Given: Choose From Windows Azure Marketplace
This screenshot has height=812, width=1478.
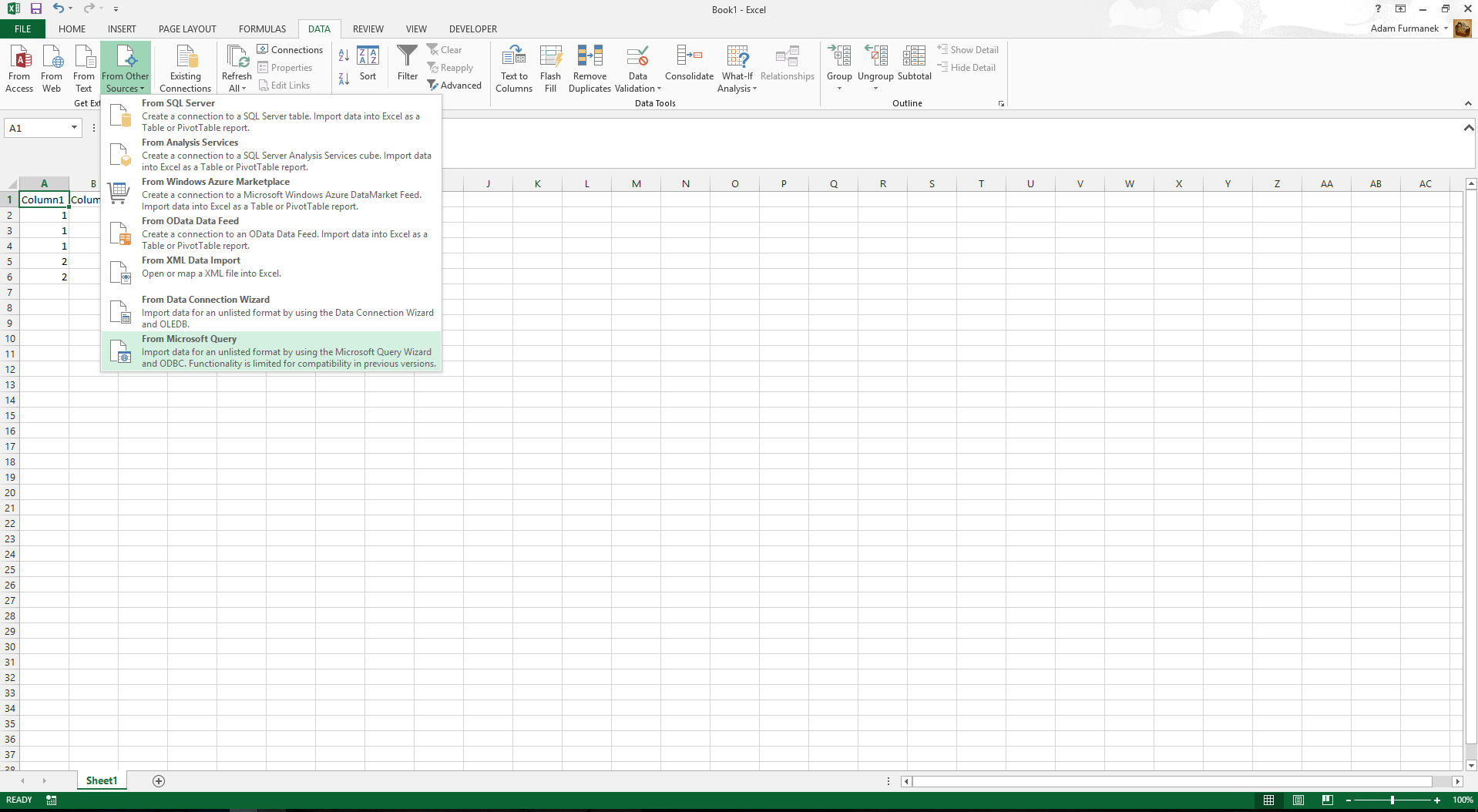Looking at the screenshot, I should point(271,194).
